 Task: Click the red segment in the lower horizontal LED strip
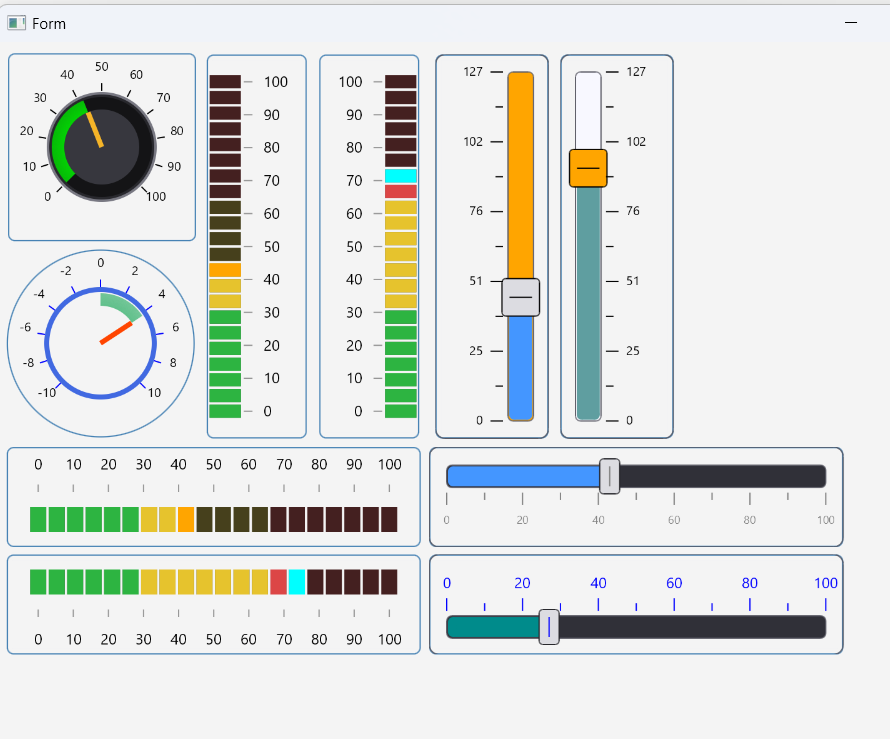(x=278, y=581)
